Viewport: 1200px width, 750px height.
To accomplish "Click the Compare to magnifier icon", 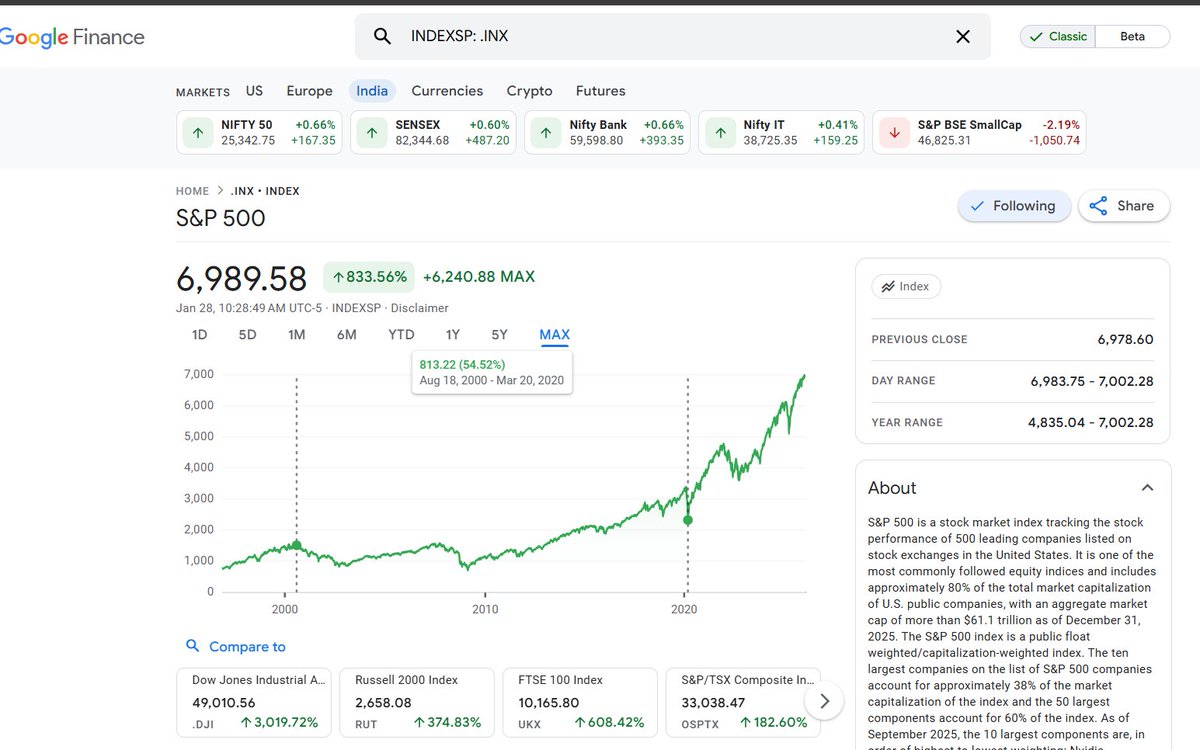I will 191,646.
